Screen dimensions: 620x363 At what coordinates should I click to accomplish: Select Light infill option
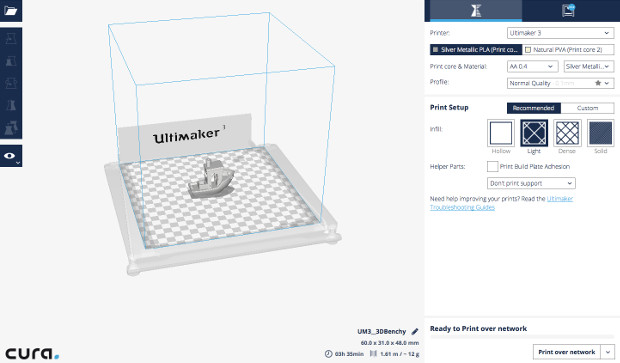534,133
